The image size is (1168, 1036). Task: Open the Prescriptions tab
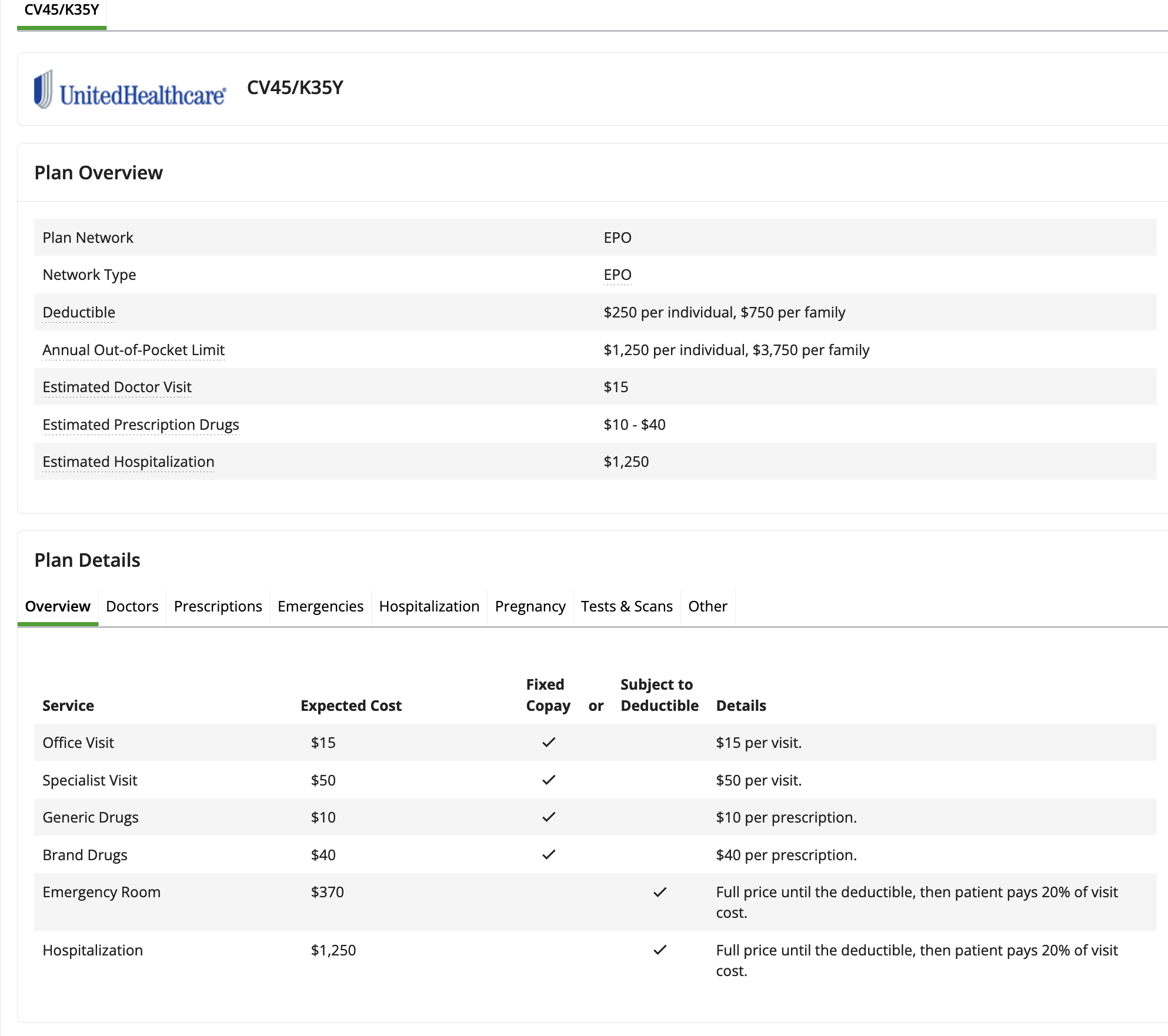[x=218, y=606]
